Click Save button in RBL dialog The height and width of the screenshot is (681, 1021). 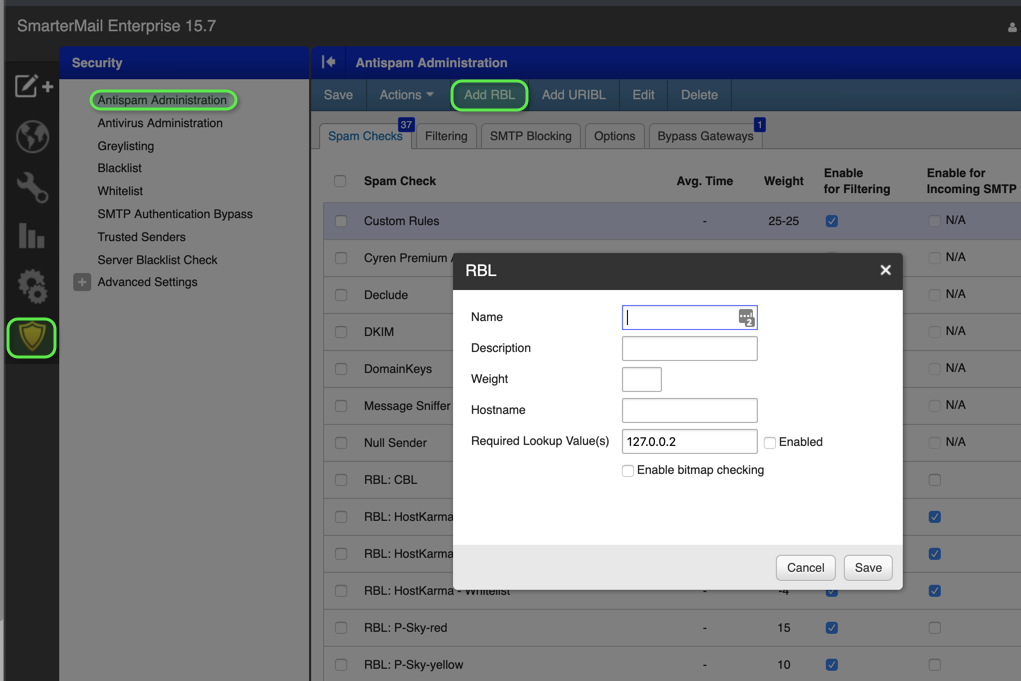pyautogui.click(x=868, y=567)
